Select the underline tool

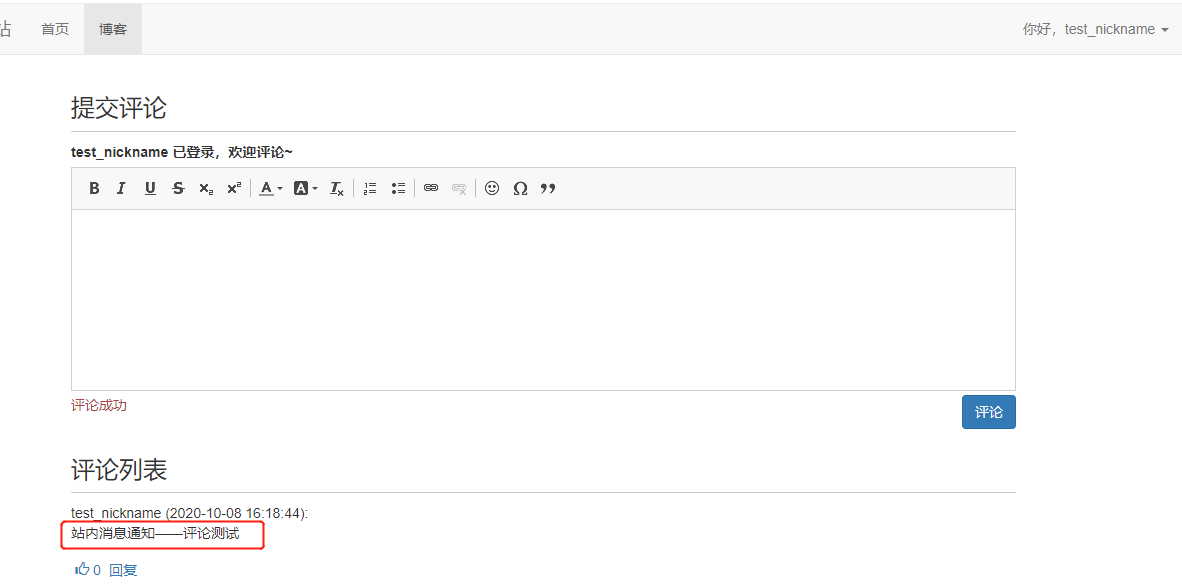[x=149, y=188]
